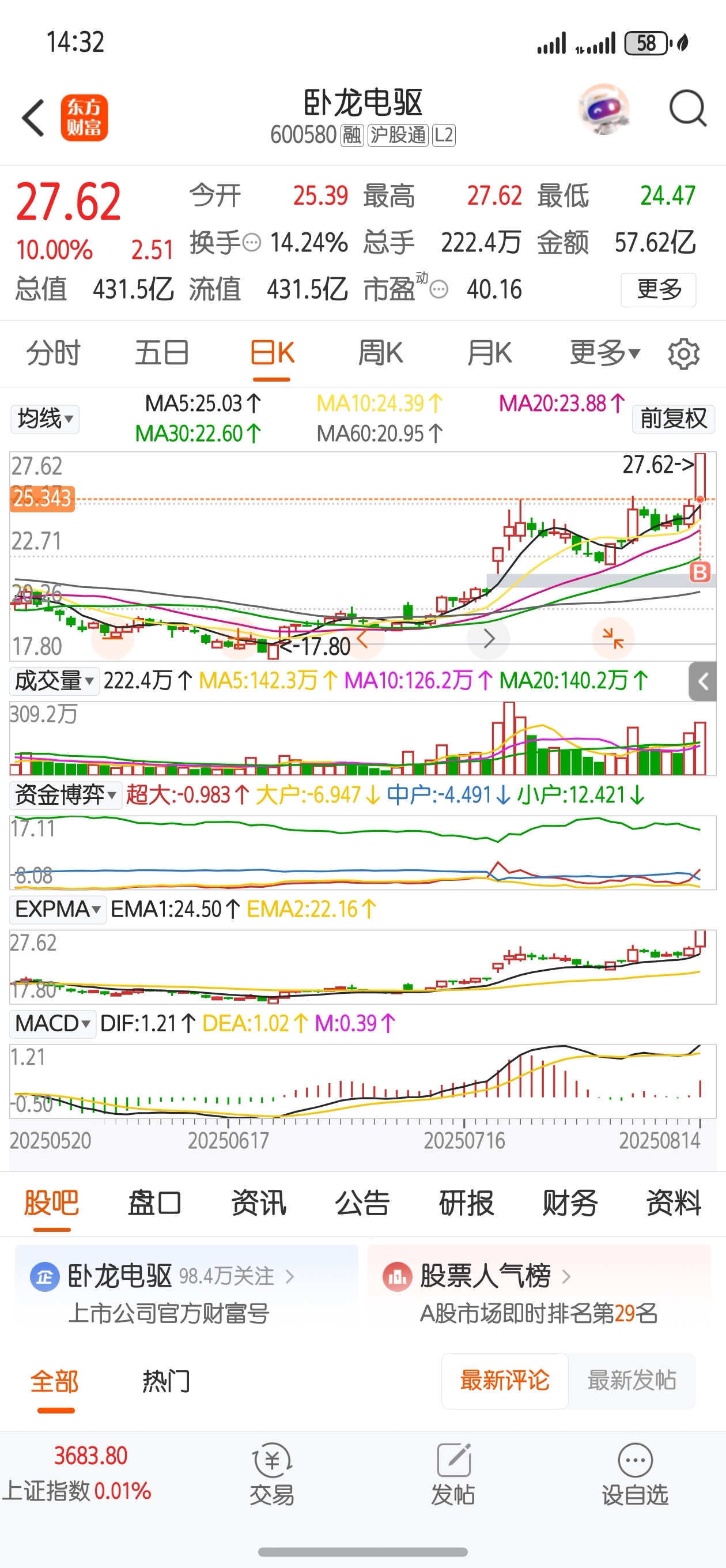Toggle the 前复权 adjustment setting
The width and height of the screenshot is (726, 1568).
(674, 419)
